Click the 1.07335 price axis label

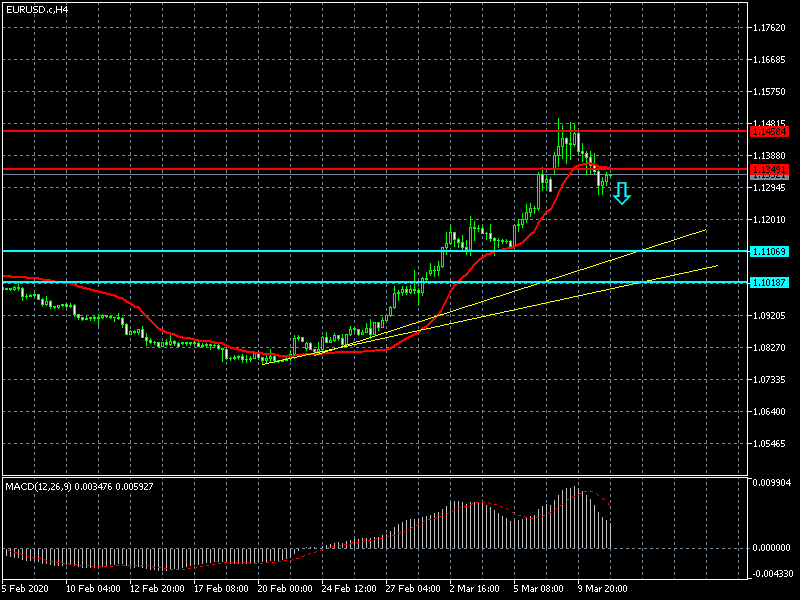point(769,380)
